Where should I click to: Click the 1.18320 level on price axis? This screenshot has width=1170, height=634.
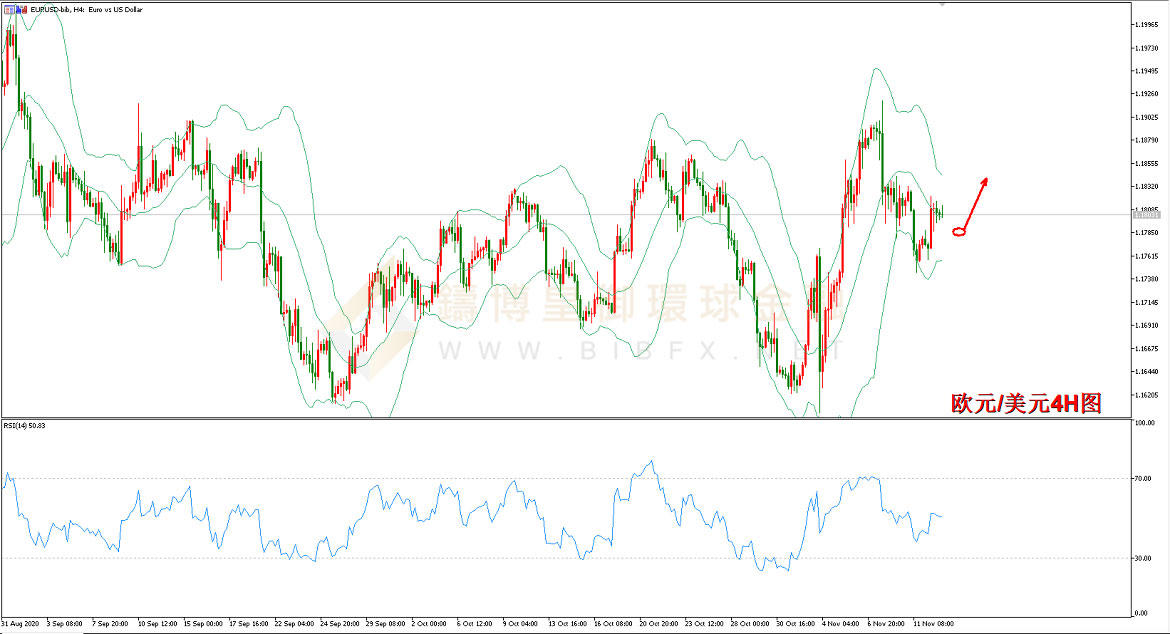click(x=1146, y=187)
